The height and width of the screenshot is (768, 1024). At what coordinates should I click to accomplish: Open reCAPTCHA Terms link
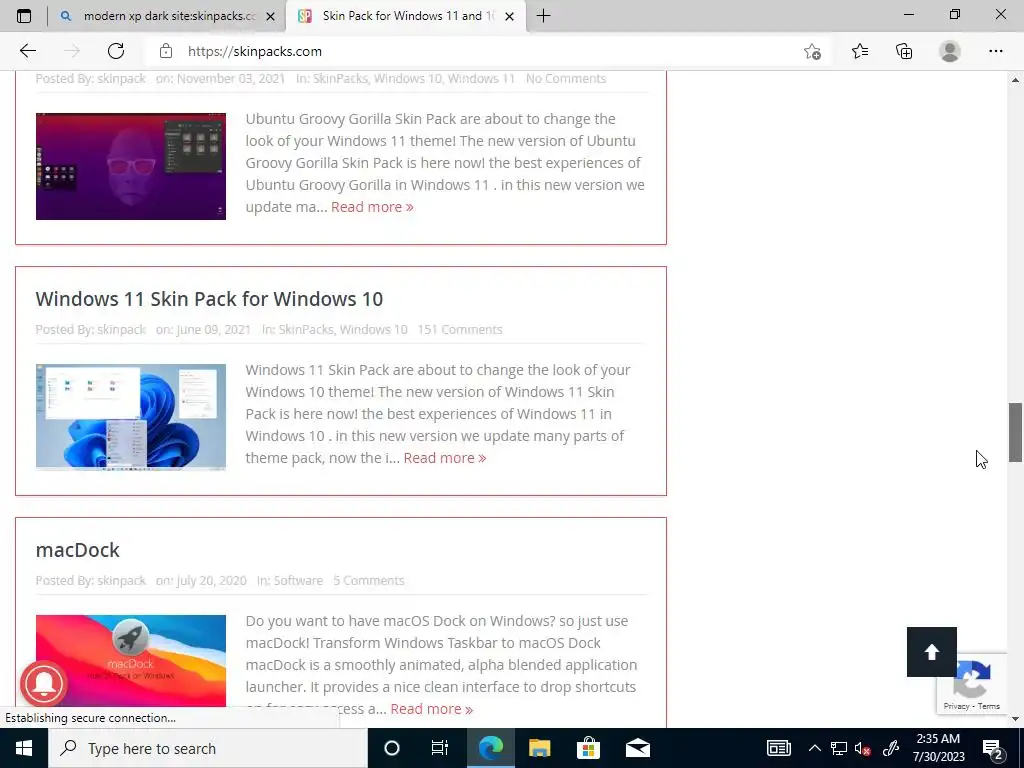pos(989,706)
